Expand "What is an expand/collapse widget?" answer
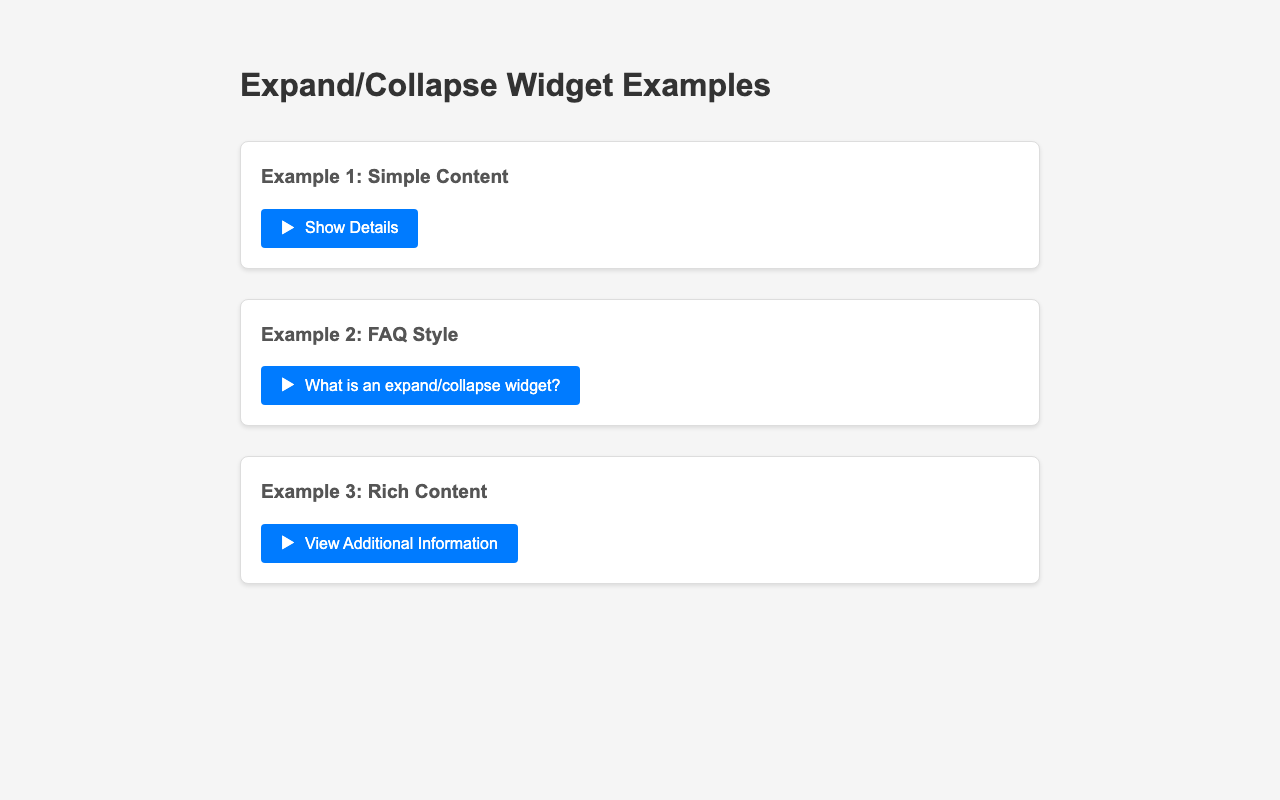Image resolution: width=1280 pixels, height=800 pixels. coord(431,385)
